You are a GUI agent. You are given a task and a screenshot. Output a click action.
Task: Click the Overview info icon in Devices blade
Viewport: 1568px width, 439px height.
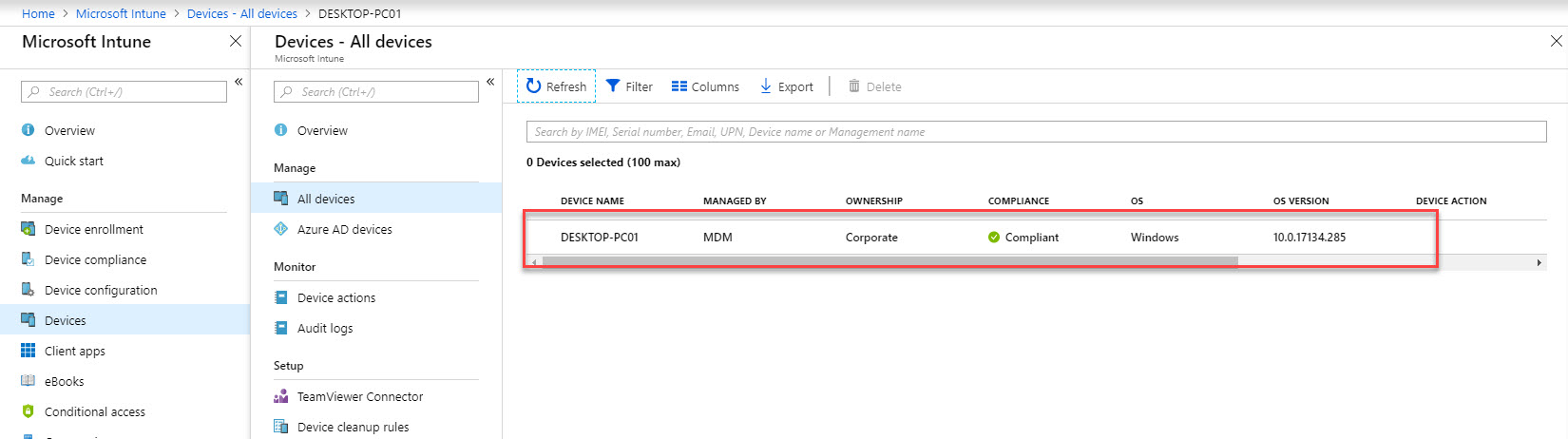click(281, 130)
